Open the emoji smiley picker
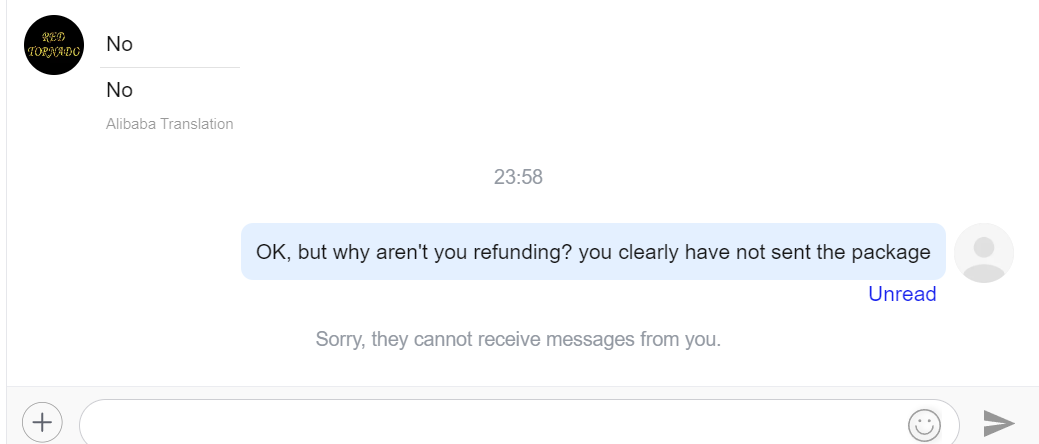Screen dimensions: 1039x444 tap(924, 425)
